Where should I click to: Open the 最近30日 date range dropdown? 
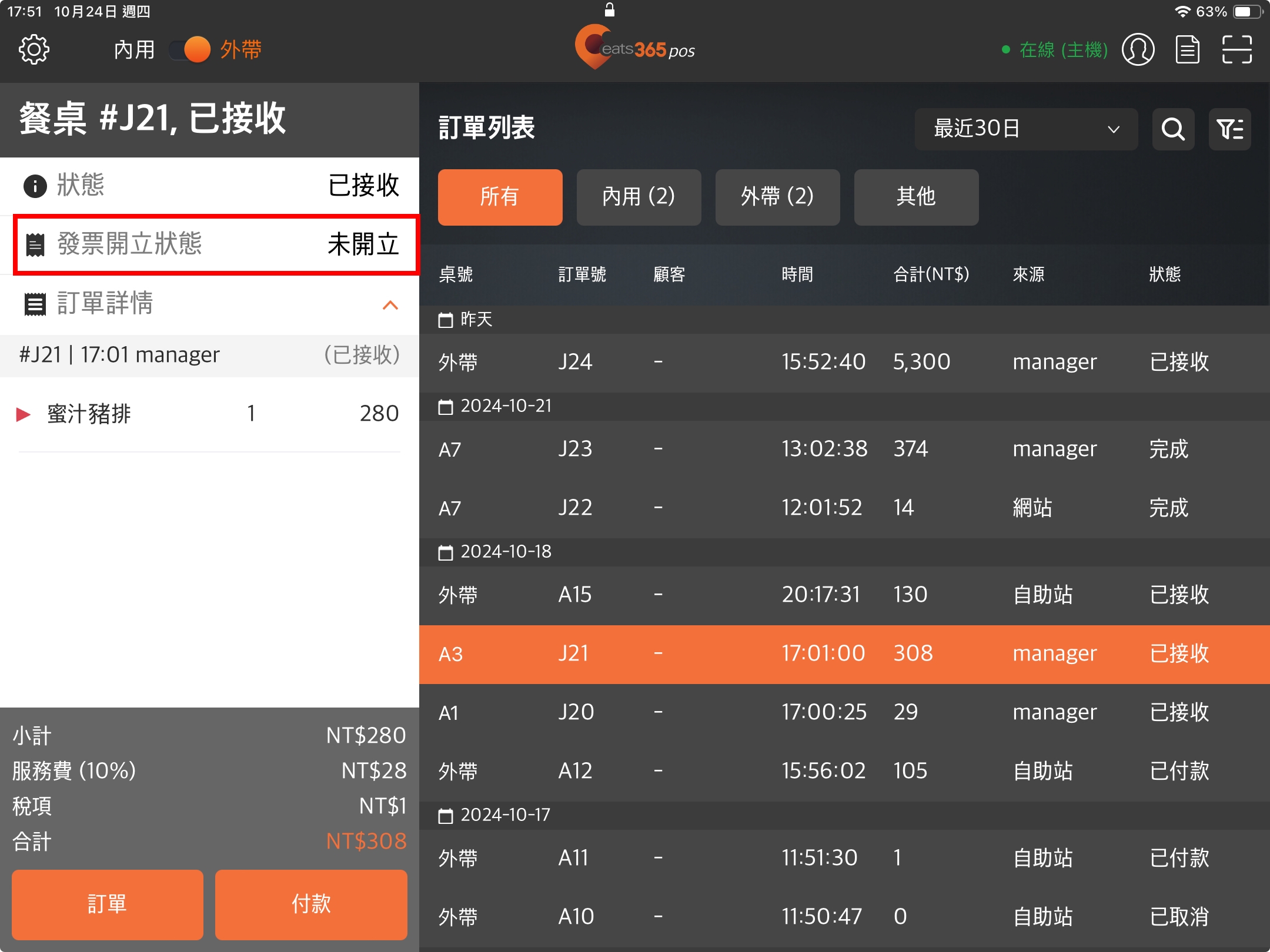1026,129
